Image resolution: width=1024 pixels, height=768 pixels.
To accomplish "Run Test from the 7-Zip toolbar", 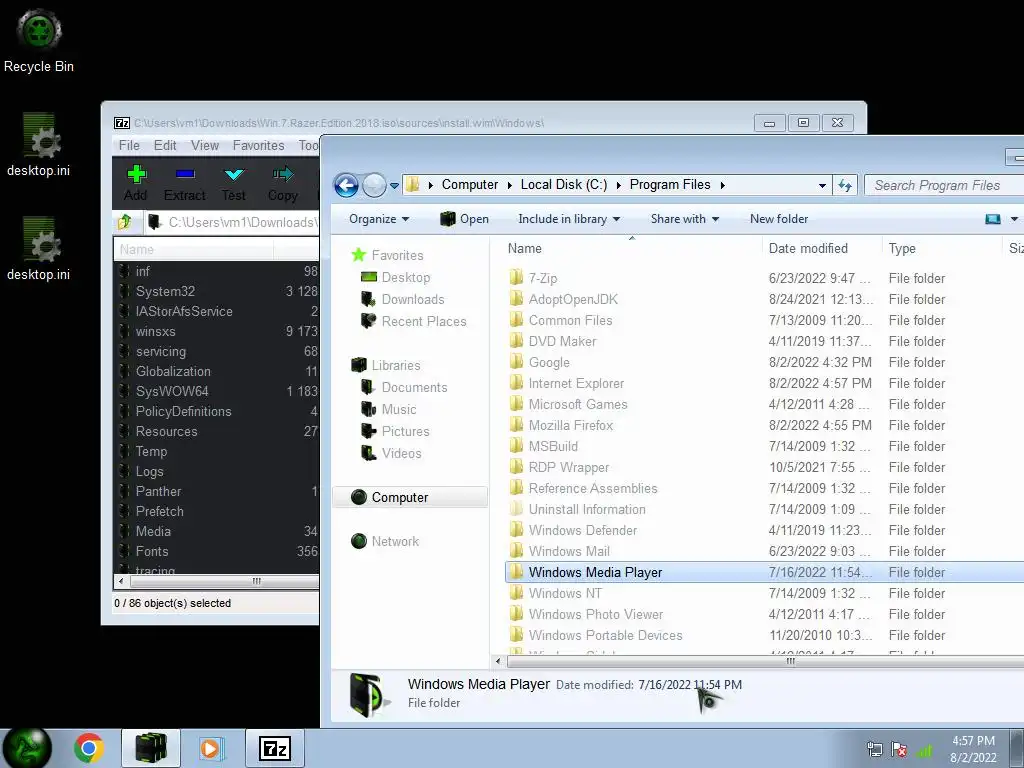I will (x=233, y=183).
